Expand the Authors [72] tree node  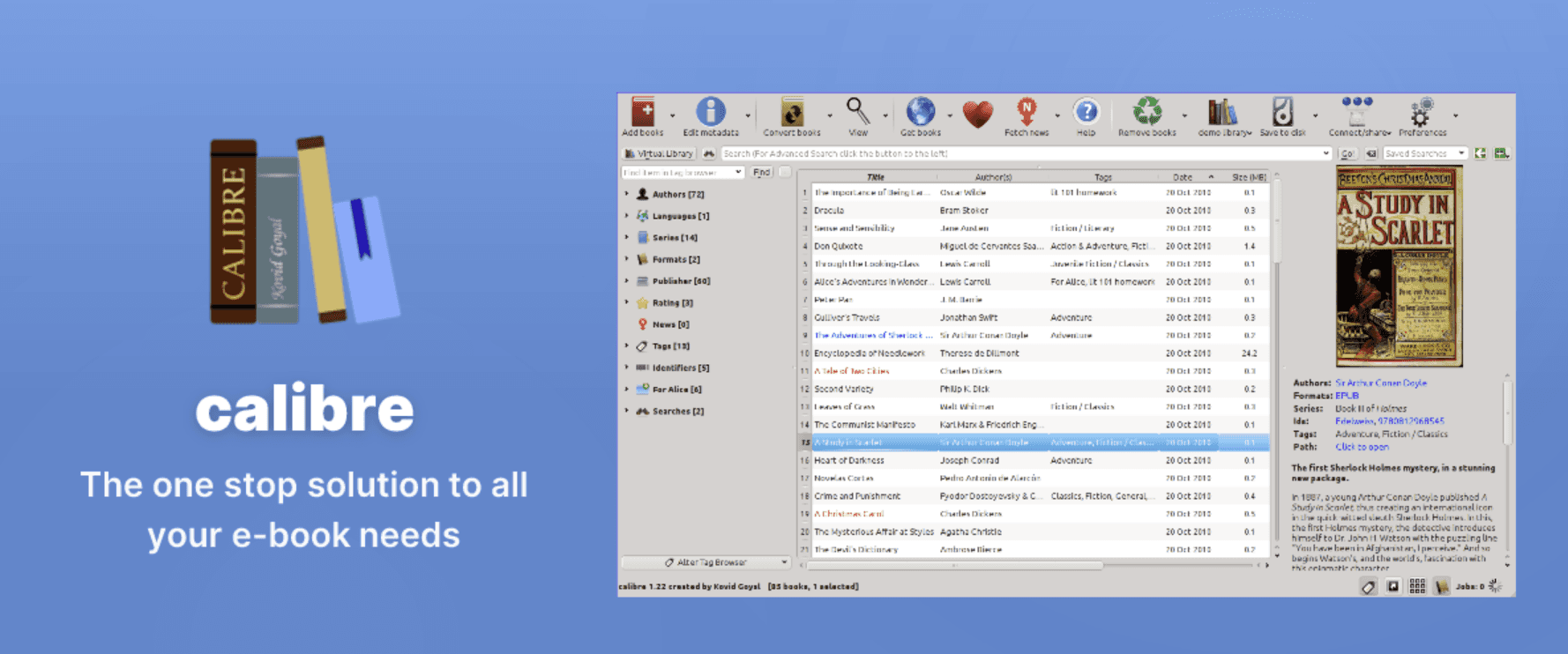[627, 194]
